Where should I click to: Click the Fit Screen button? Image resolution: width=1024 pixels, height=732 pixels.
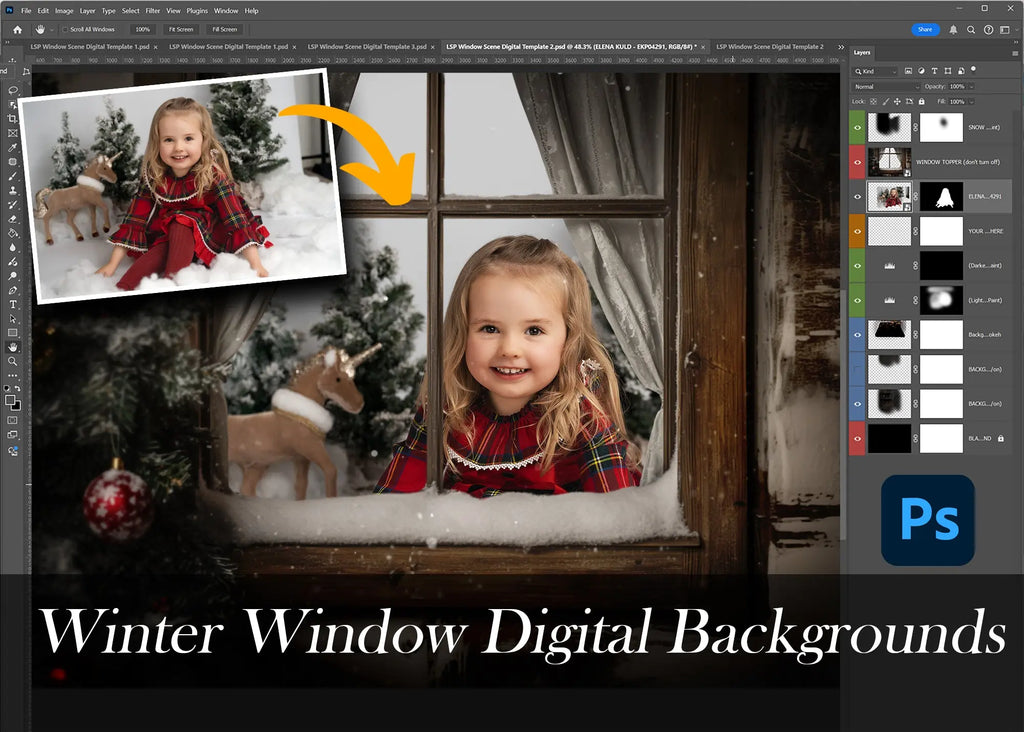pyautogui.click(x=182, y=30)
